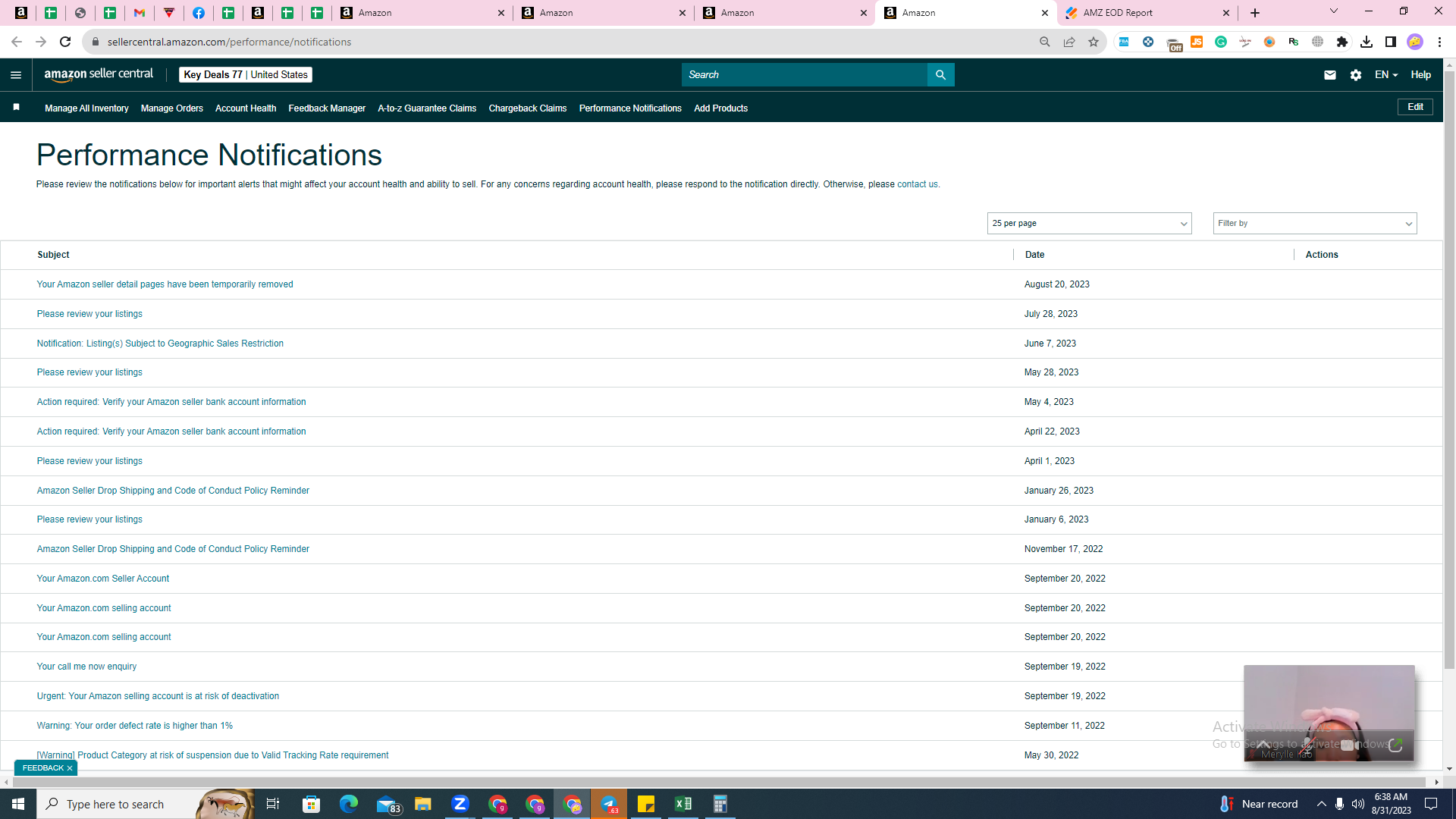The image size is (1456, 819).
Task: Open the Windows Start menu
Action: tap(18, 804)
